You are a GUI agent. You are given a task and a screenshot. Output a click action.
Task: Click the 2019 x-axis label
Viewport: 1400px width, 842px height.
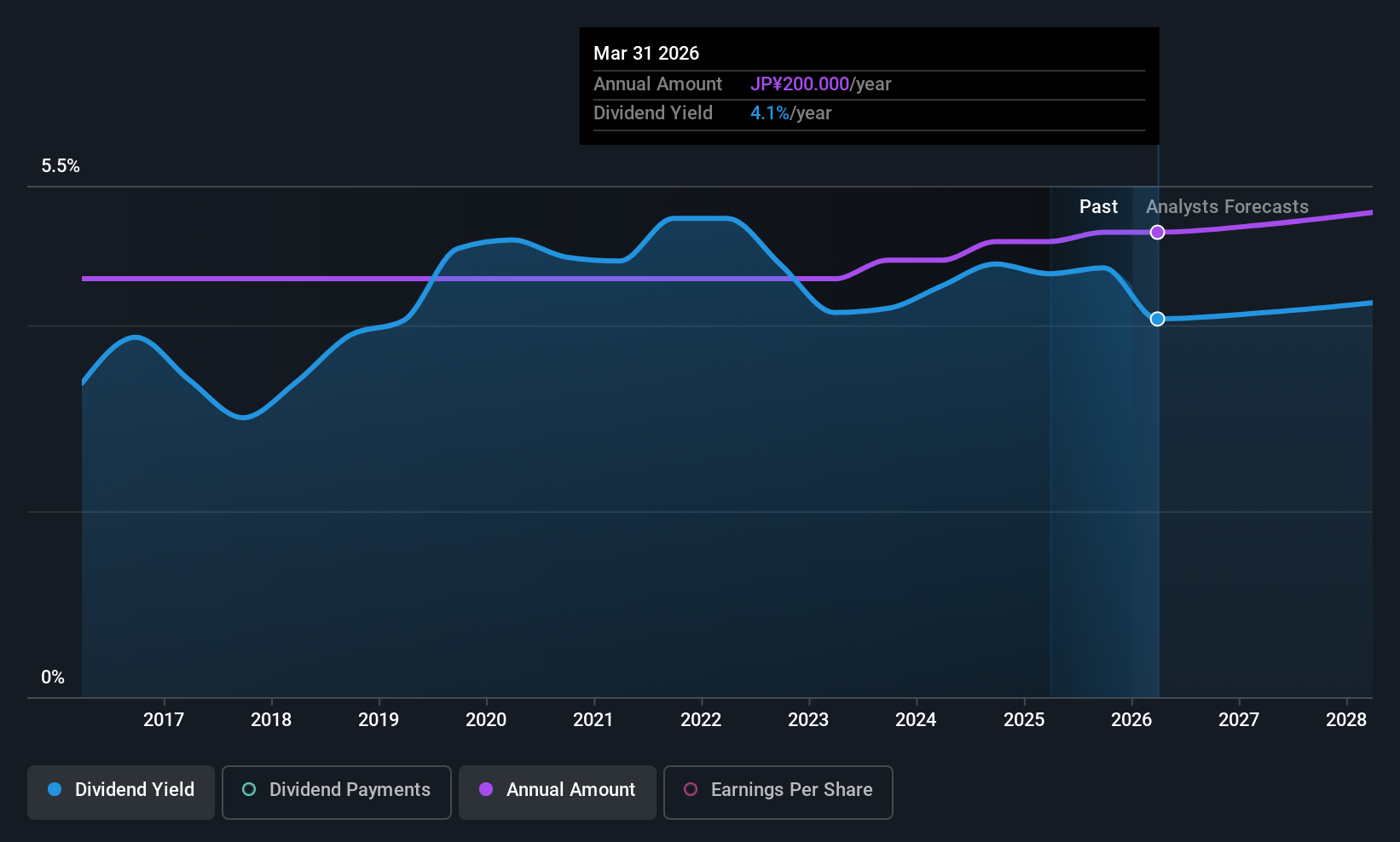click(x=379, y=720)
